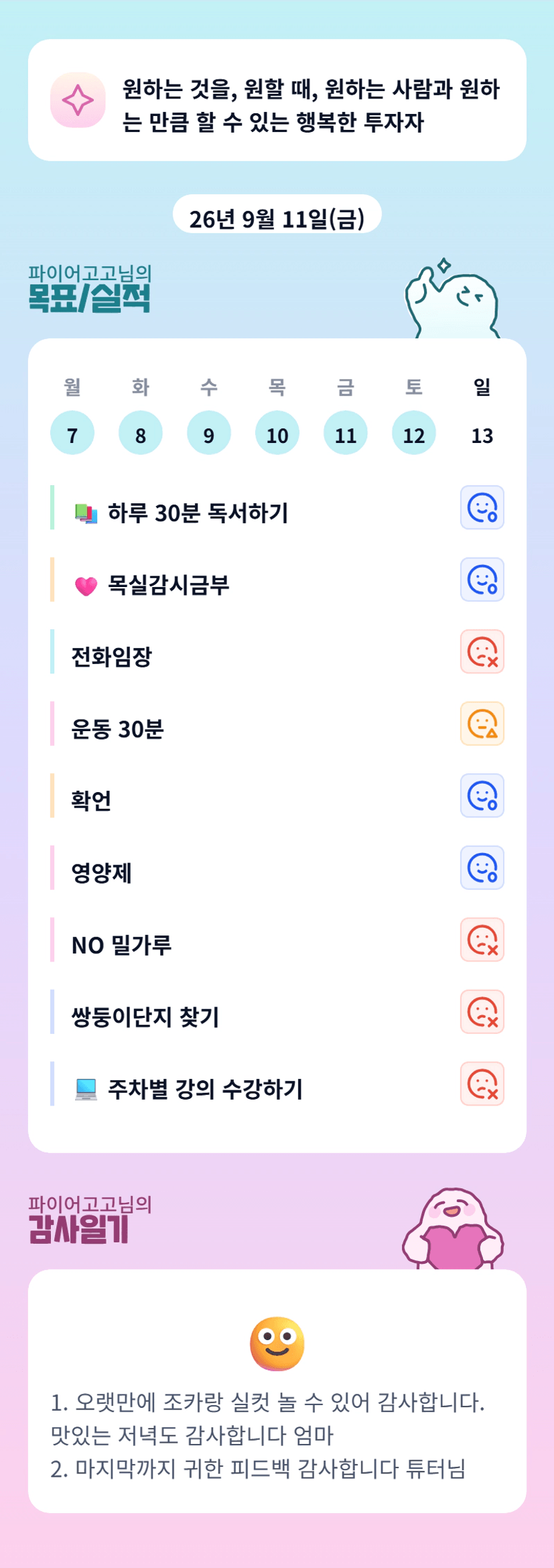Select Sunday 13 in the week row

(x=482, y=435)
